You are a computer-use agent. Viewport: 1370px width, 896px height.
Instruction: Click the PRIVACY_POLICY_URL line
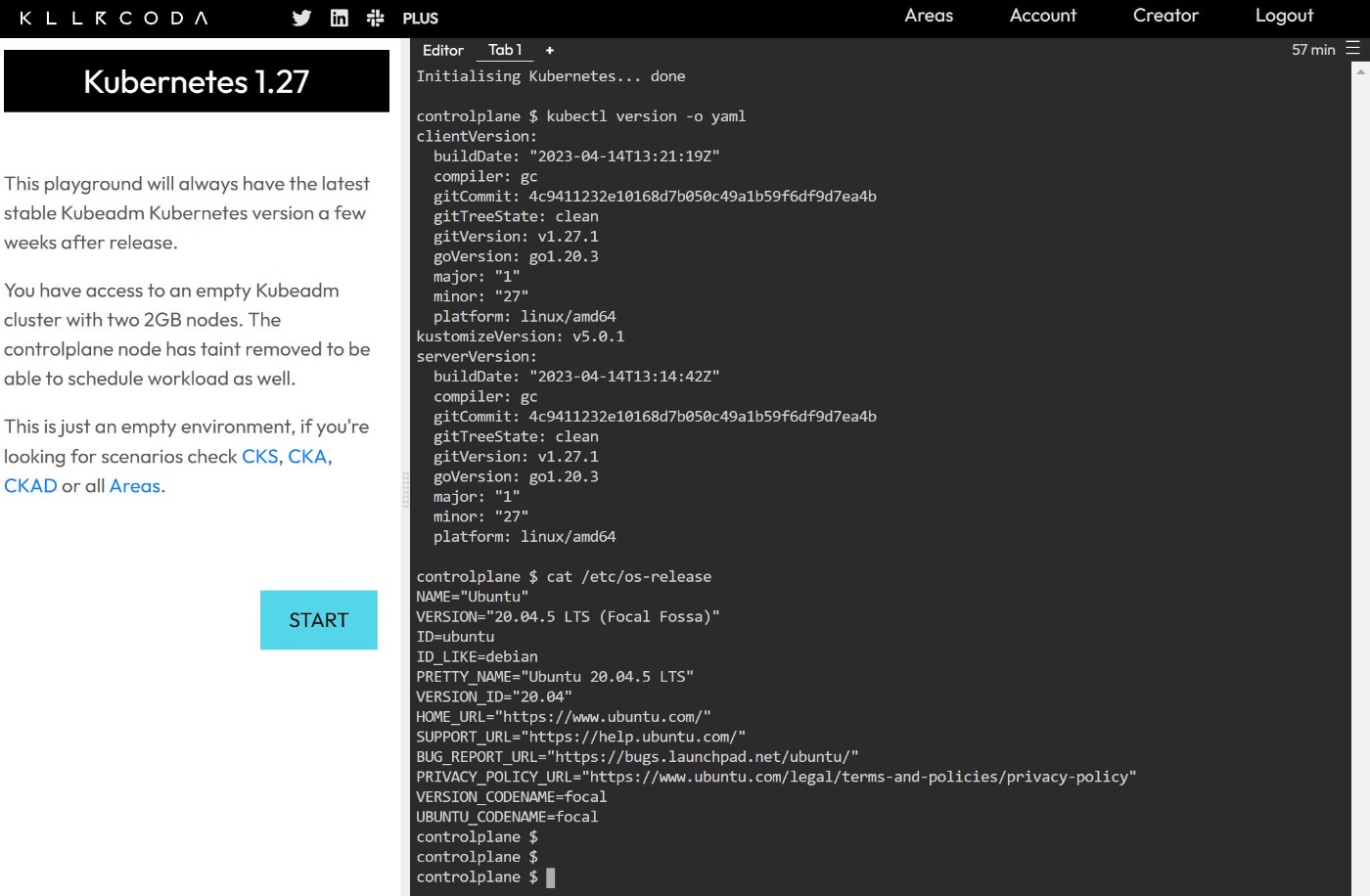776,777
